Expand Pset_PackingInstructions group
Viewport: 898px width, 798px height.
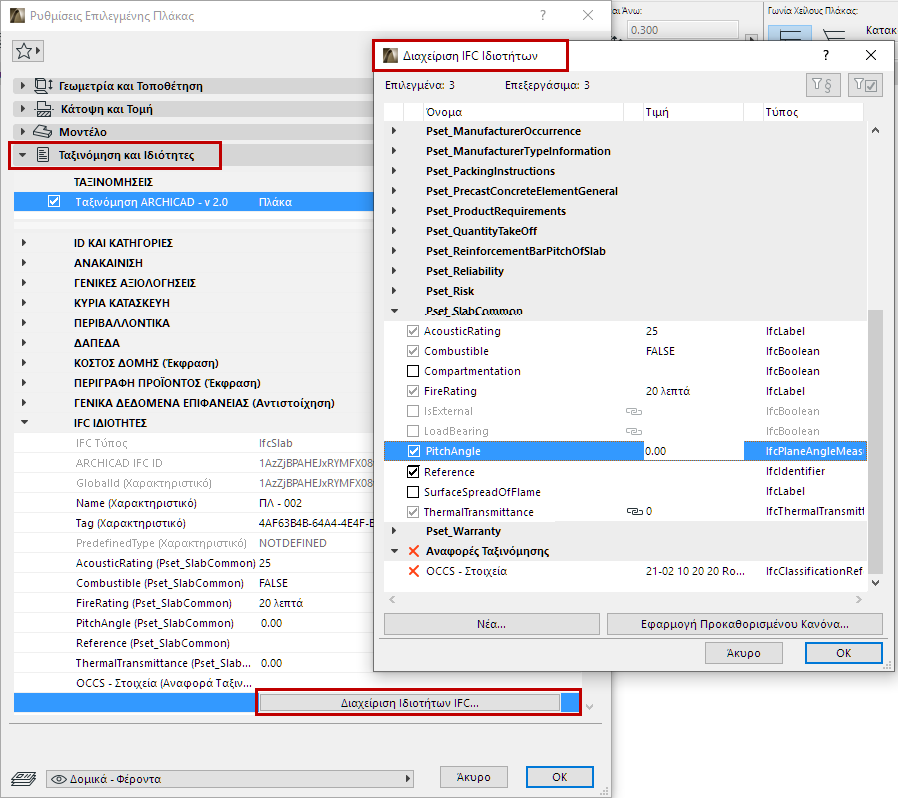pos(394,171)
